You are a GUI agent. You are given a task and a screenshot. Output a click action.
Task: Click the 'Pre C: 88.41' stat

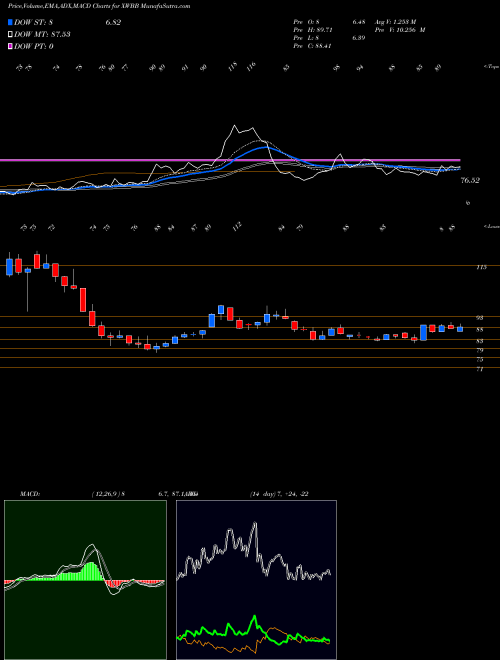[x=313, y=46]
